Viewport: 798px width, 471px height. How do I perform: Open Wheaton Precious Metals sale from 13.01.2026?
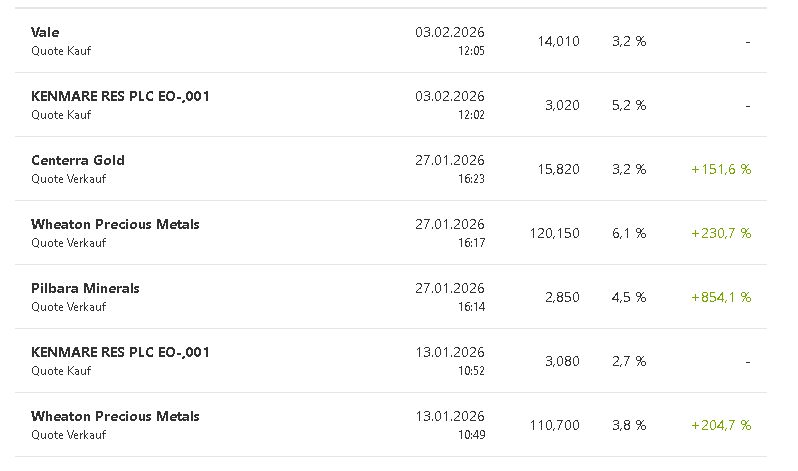115,417
